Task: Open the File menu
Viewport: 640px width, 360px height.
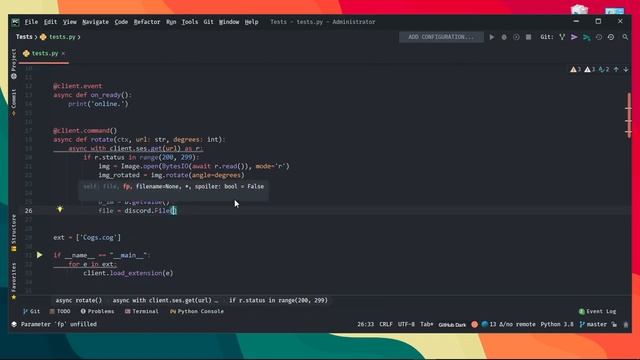Action: click(x=31, y=22)
